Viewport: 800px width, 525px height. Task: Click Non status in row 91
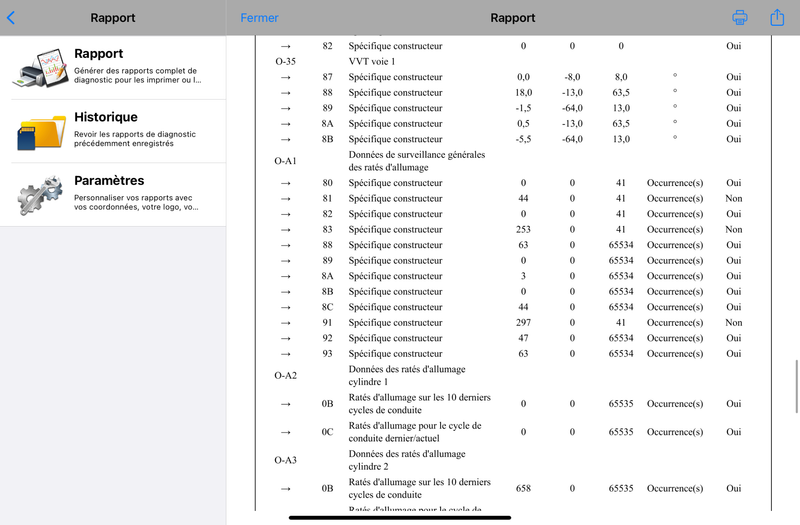pyautogui.click(x=734, y=322)
